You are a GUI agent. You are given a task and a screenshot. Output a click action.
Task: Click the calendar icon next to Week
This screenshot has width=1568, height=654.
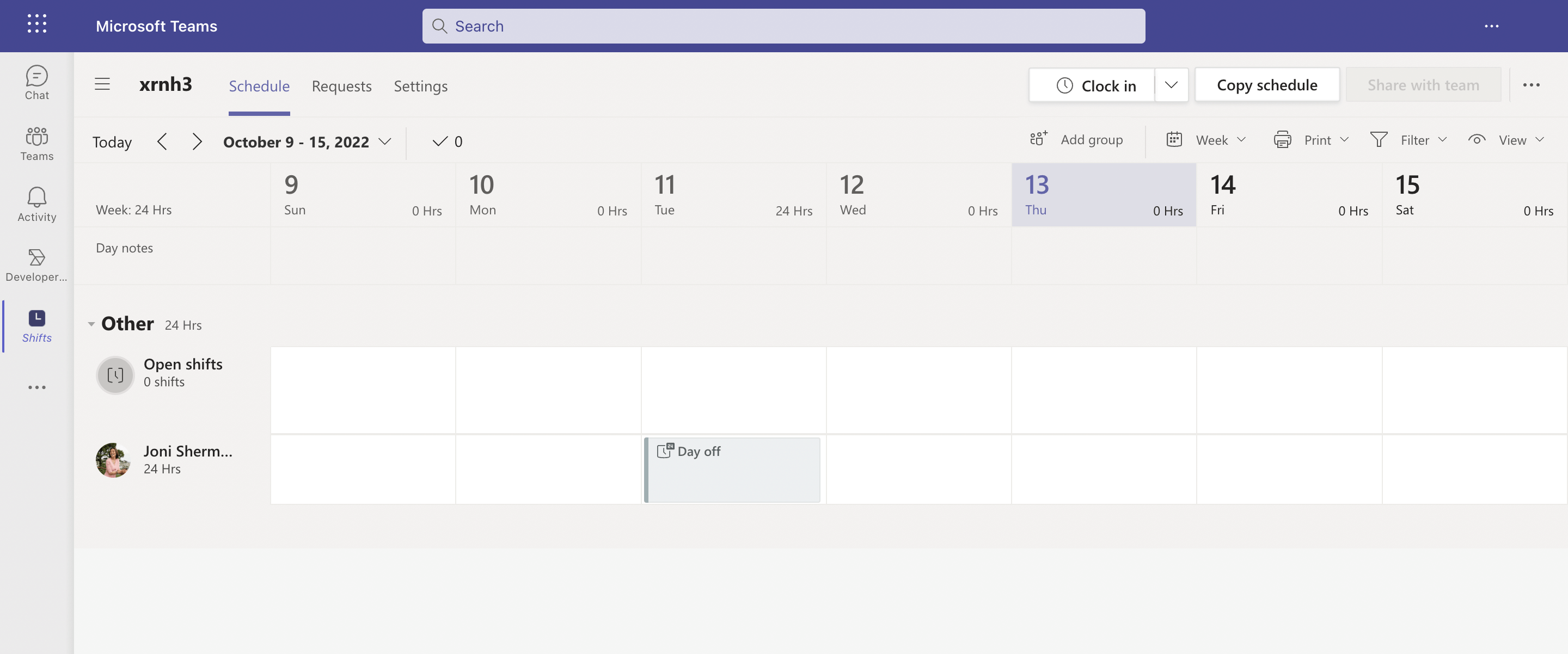(x=1174, y=139)
